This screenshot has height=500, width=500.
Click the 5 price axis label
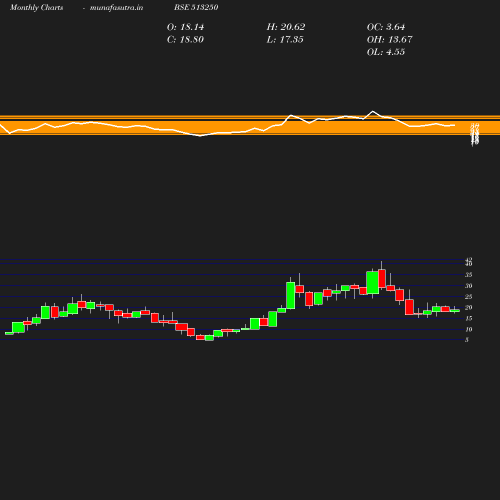click(467, 340)
